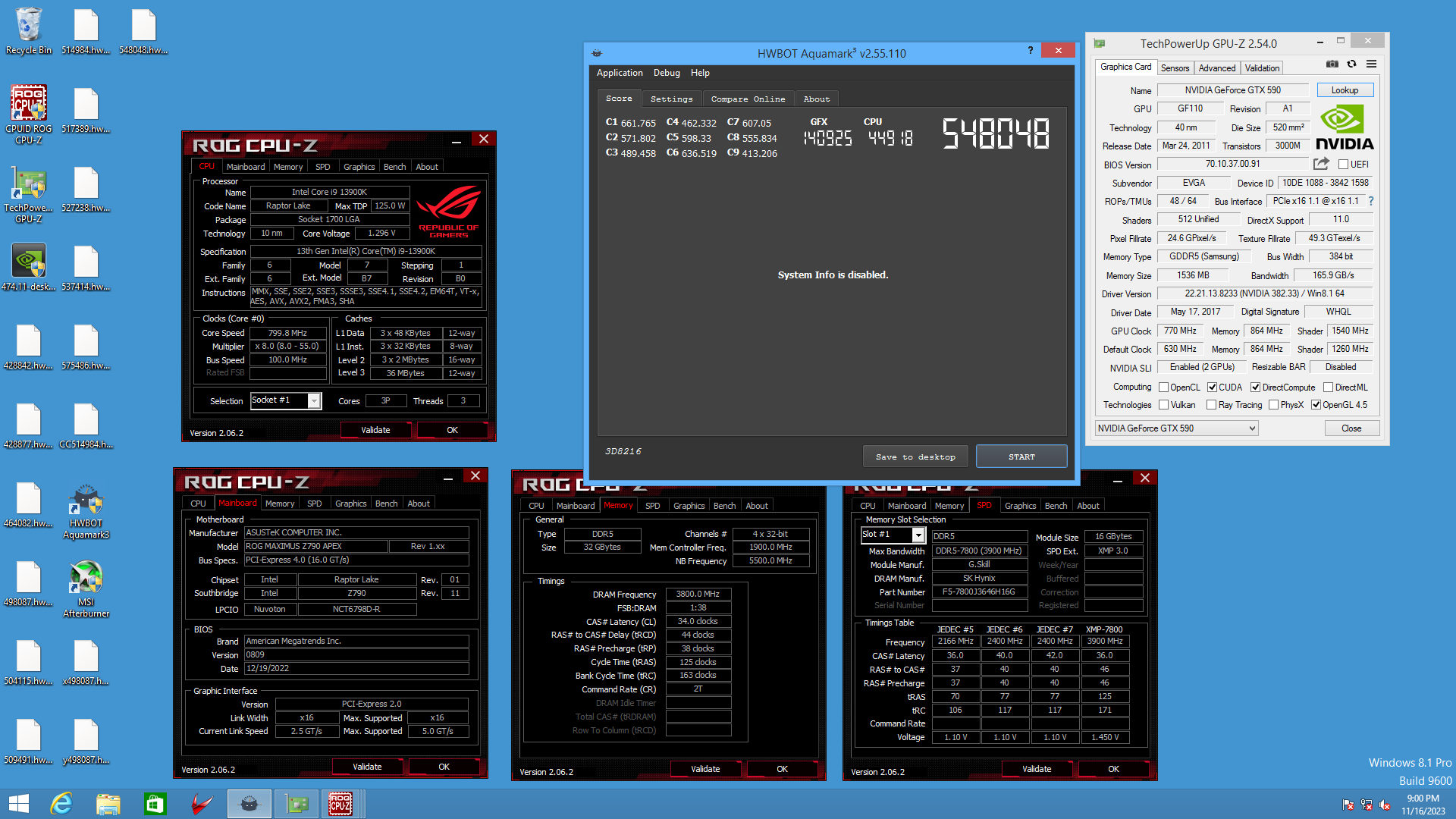The height and width of the screenshot is (819, 1456).
Task: Toggle the DirectML checkbox
Action: tap(1329, 388)
